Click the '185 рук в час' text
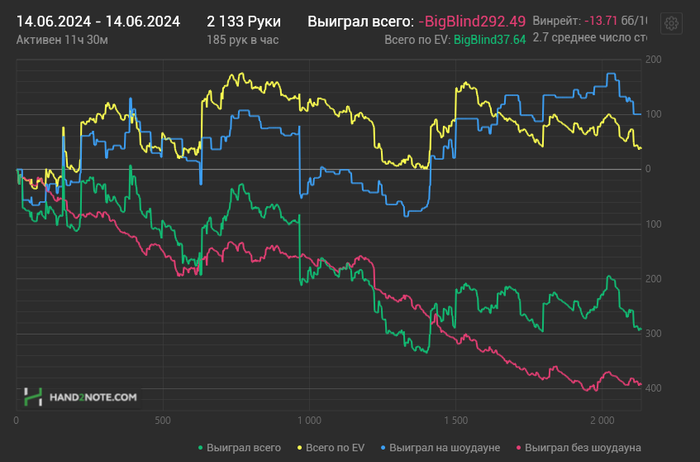 pyautogui.click(x=242, y=40)
